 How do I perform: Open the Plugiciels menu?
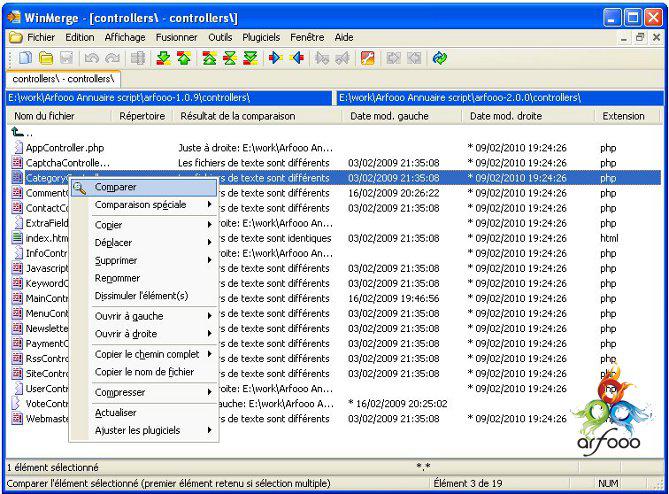[x=261, y=38]
